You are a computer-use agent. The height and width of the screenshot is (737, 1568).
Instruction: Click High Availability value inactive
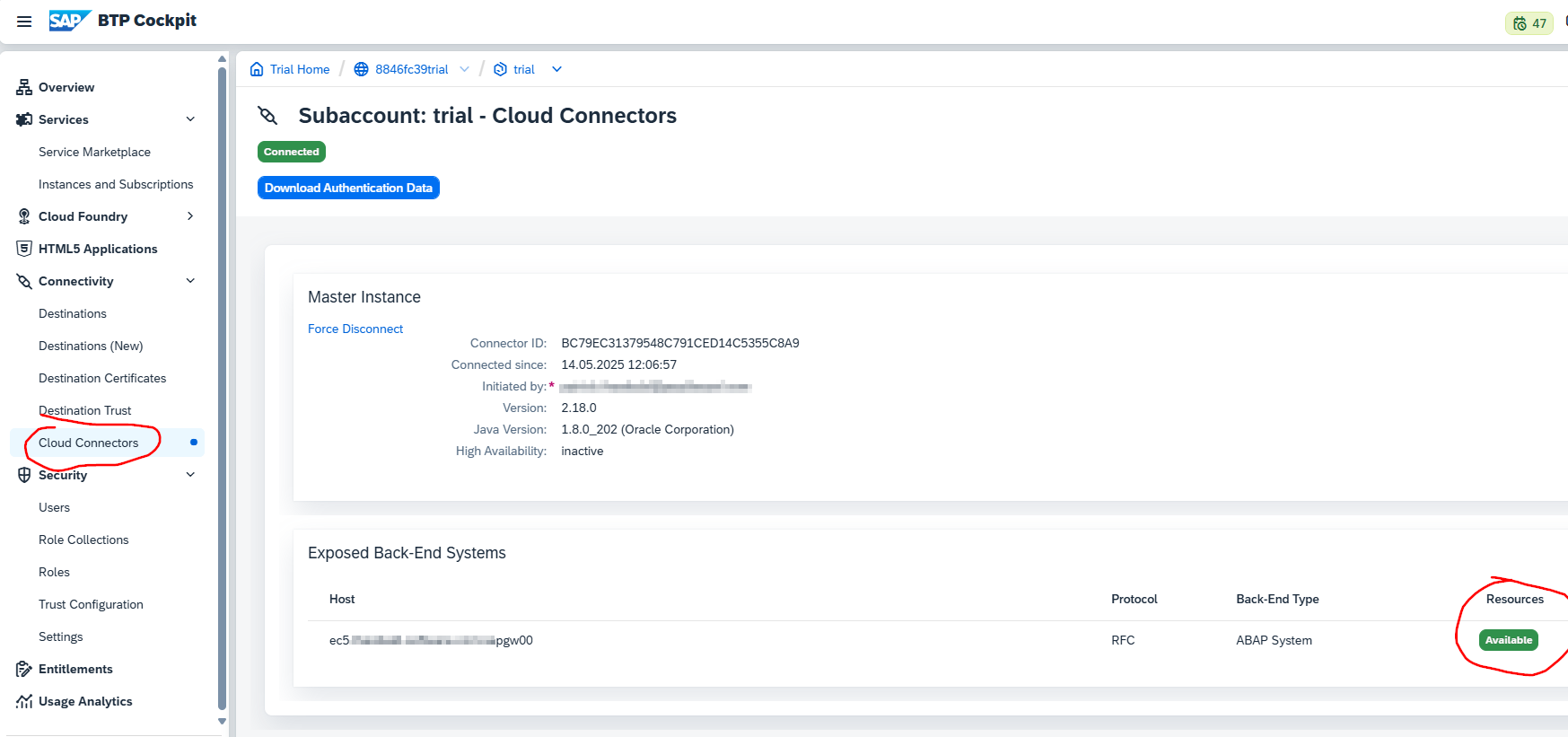point(583,451)
